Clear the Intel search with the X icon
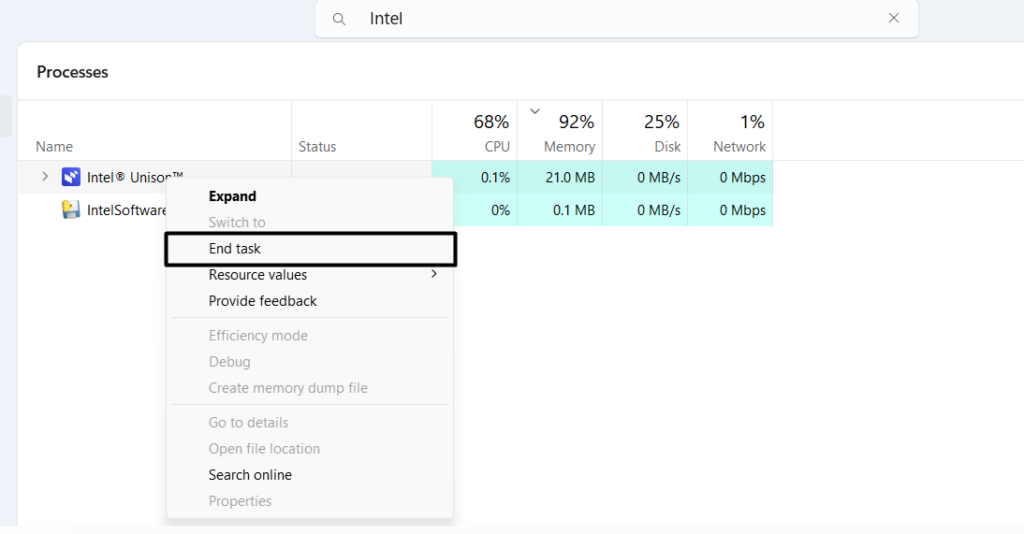Viewport: 1024px width, 534px height. click(x=893, y=18)
